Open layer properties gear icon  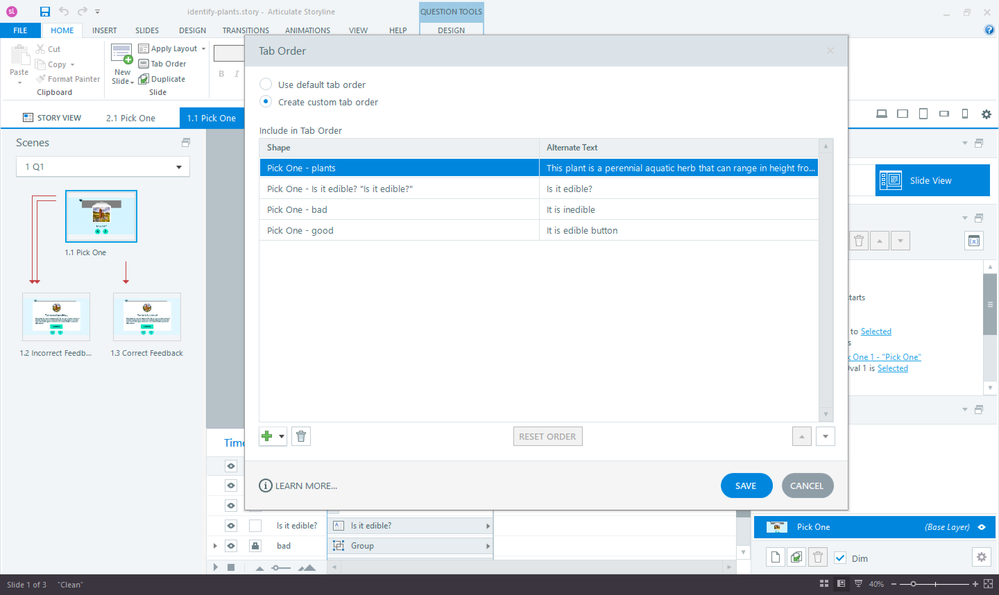pos(981,557)
